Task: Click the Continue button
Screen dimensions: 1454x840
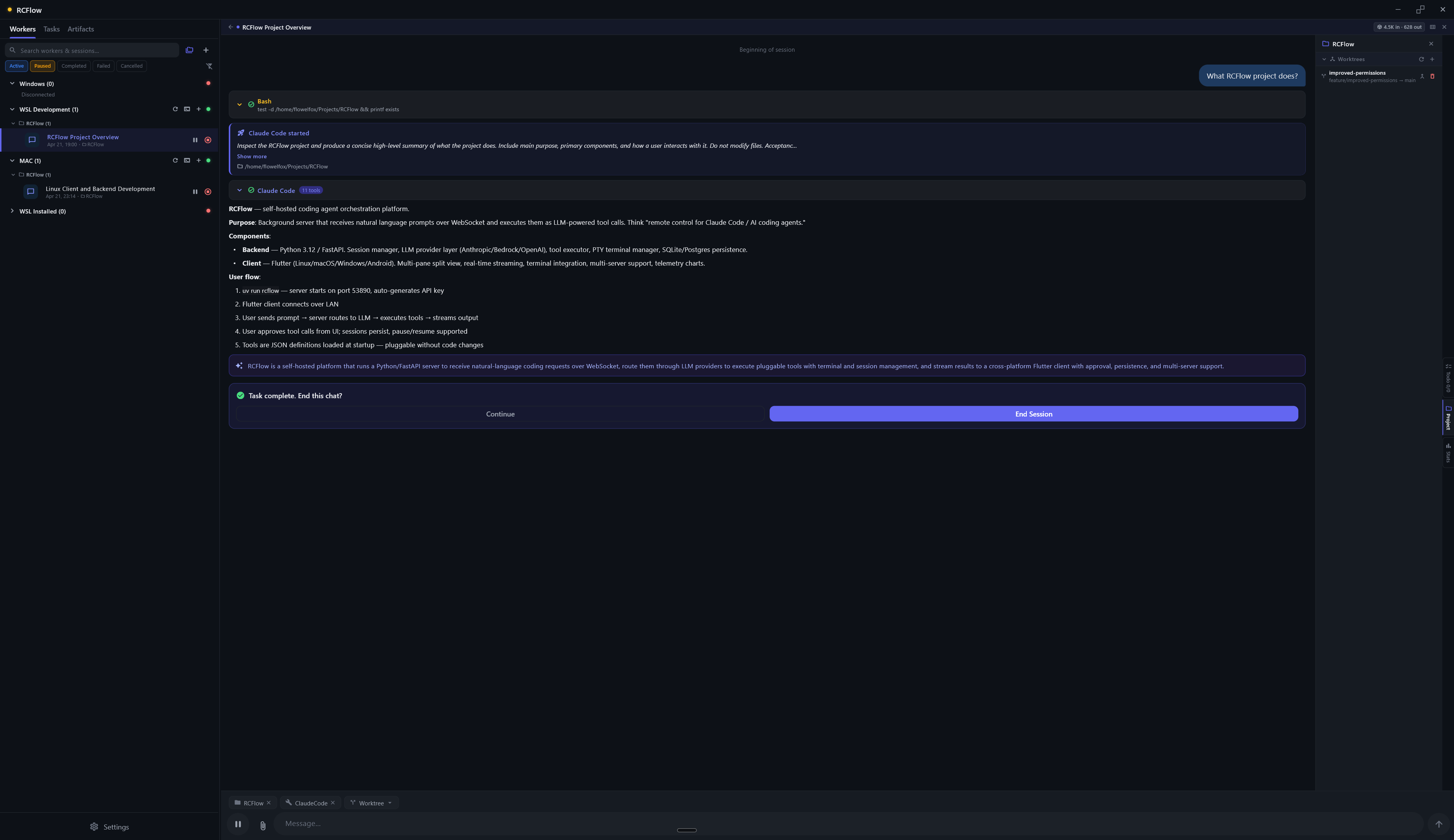Action: [x=500, y=414]
